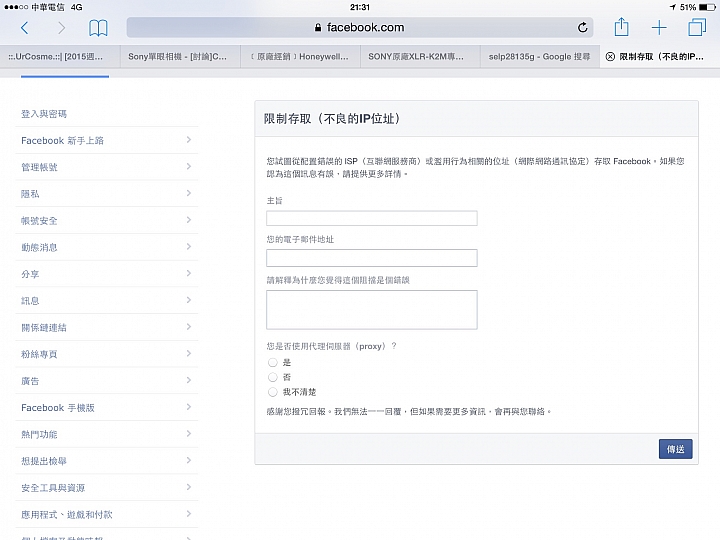Viewport: 720px width, 540px height.
Task: Show all tabs overview icon
Action: click(x=697, y=27)
